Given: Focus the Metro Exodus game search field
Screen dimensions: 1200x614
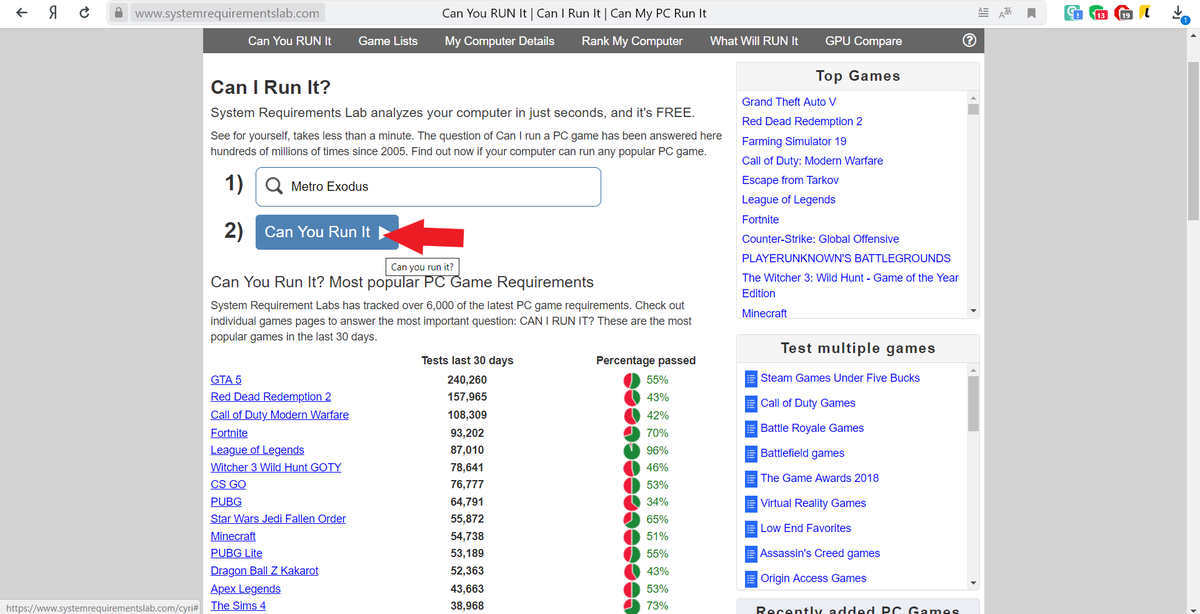Looking at the screenshot, I should (428, 187).
